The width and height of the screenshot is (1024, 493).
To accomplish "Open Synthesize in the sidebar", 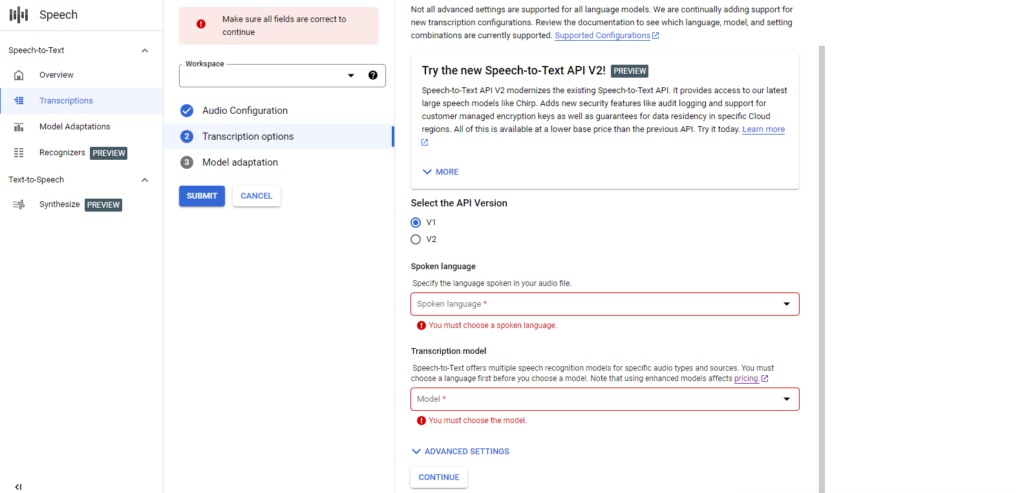I will (x=82, y=204).
